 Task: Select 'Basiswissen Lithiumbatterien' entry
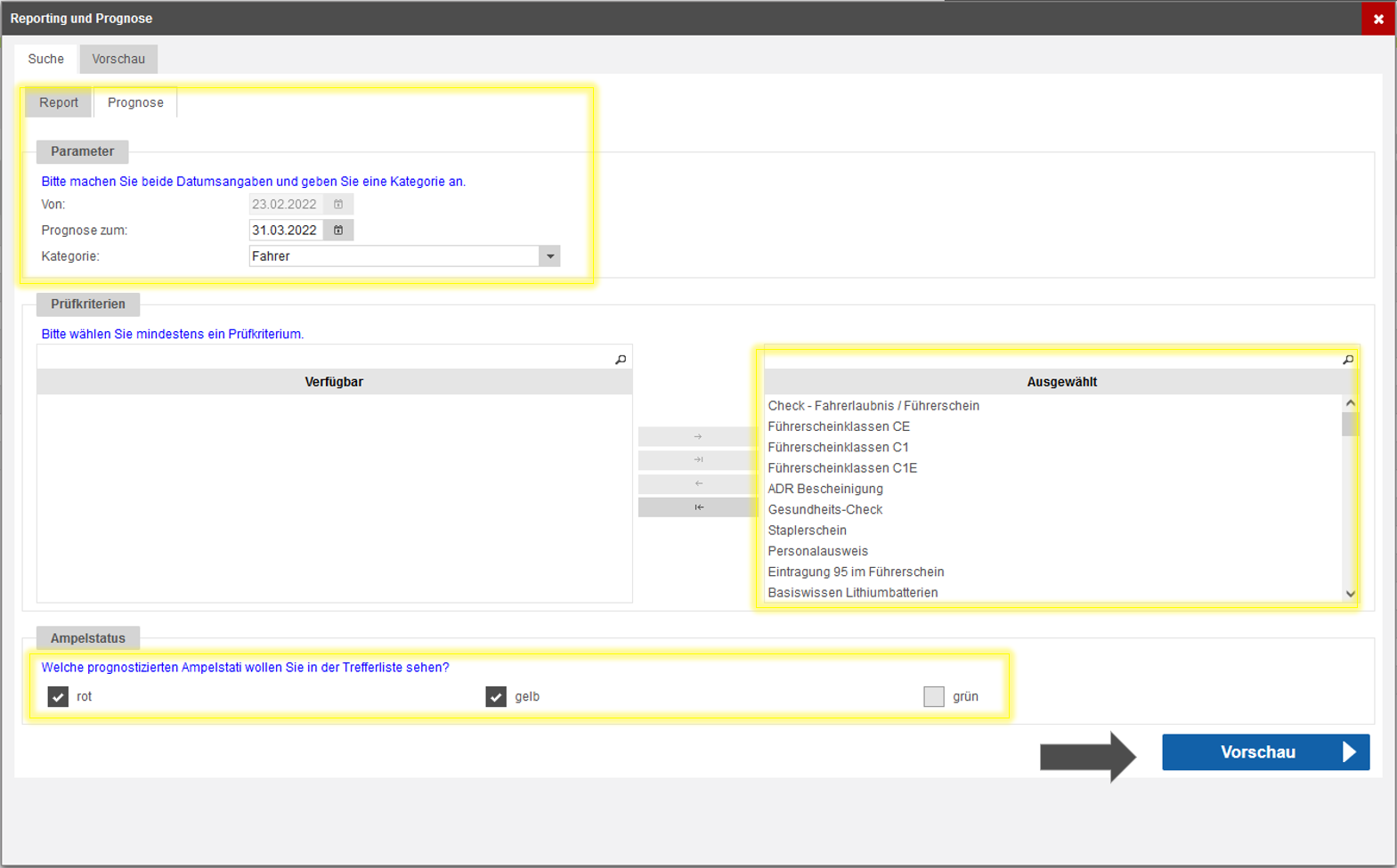(x=853, y=592)
